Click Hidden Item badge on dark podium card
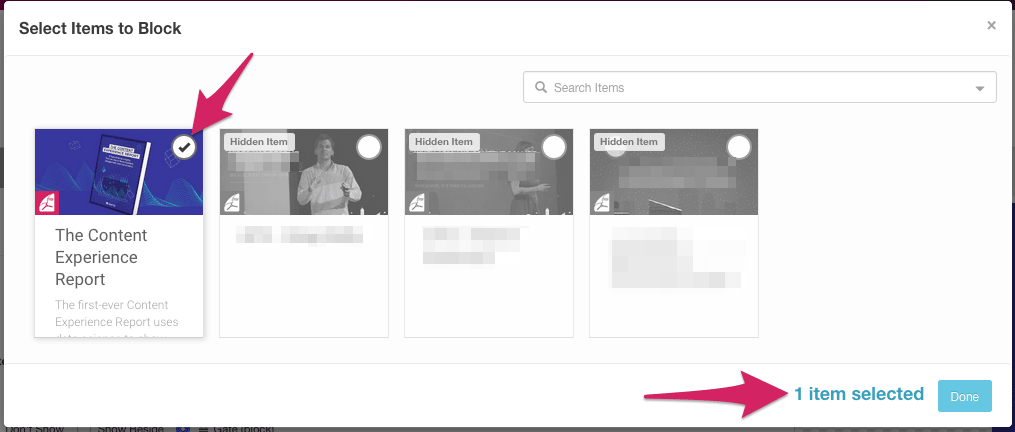This screenshot has height=432, width=1015. 629,142
